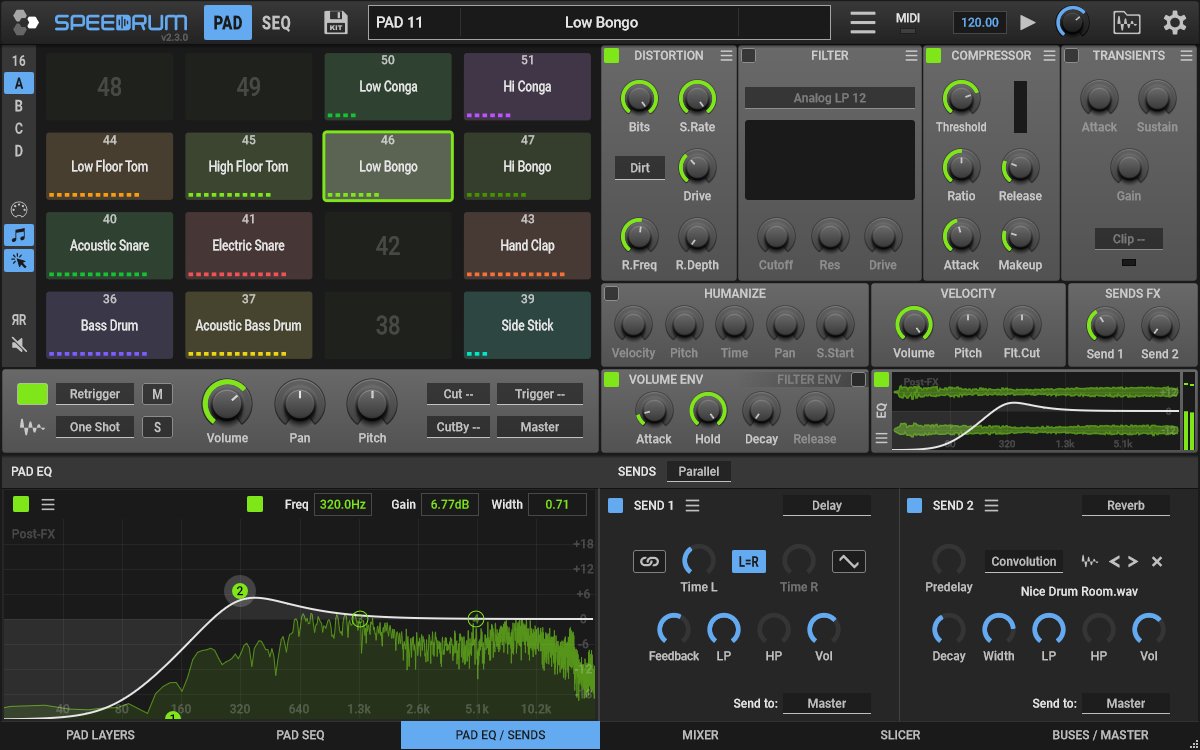The width and height of the screenshot is (1200, 750).
Task: Remove the reverb impulse with X icon
Action: tap(1157, 562)
